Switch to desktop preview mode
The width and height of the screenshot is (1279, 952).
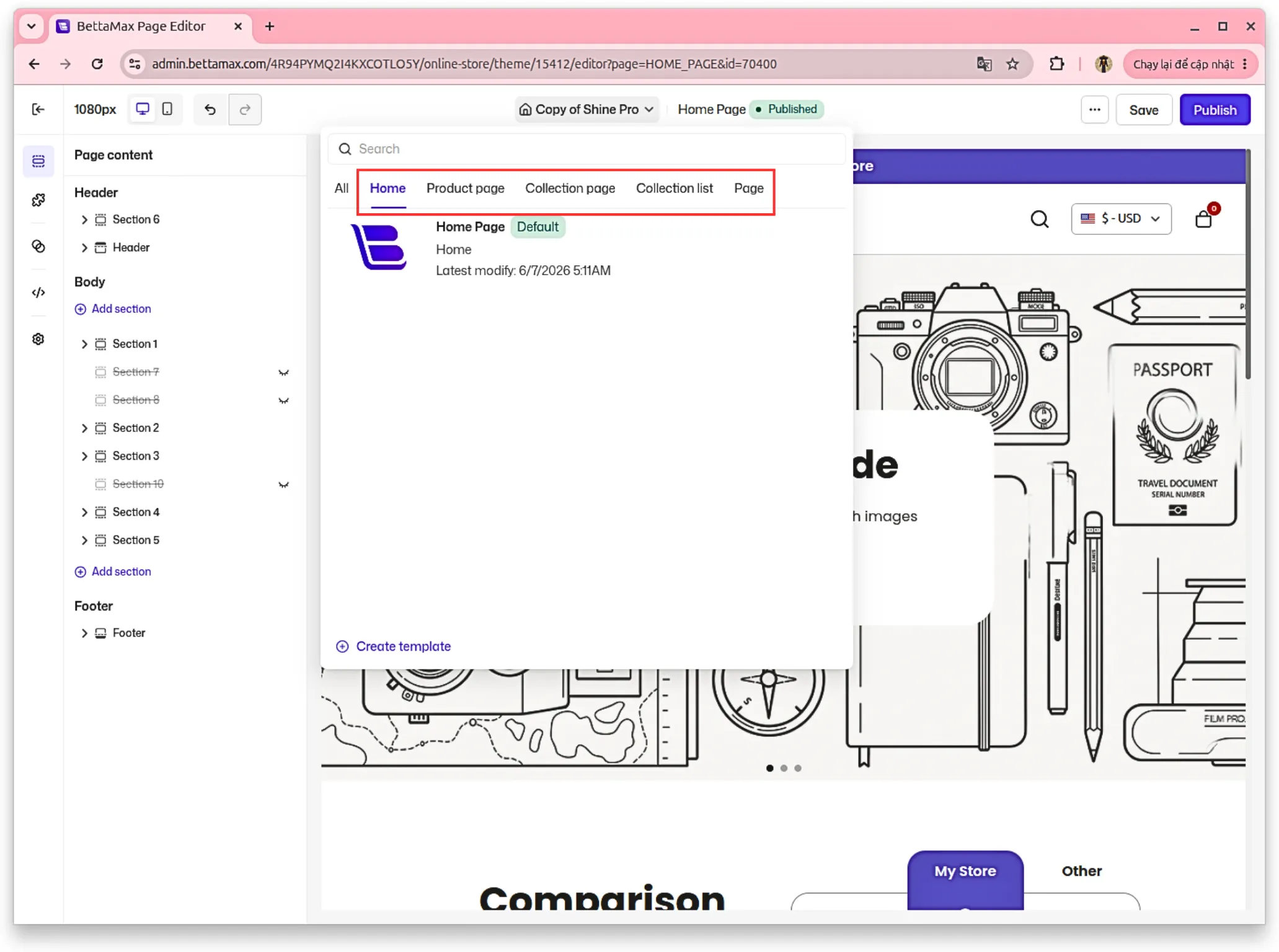[143, 110]
